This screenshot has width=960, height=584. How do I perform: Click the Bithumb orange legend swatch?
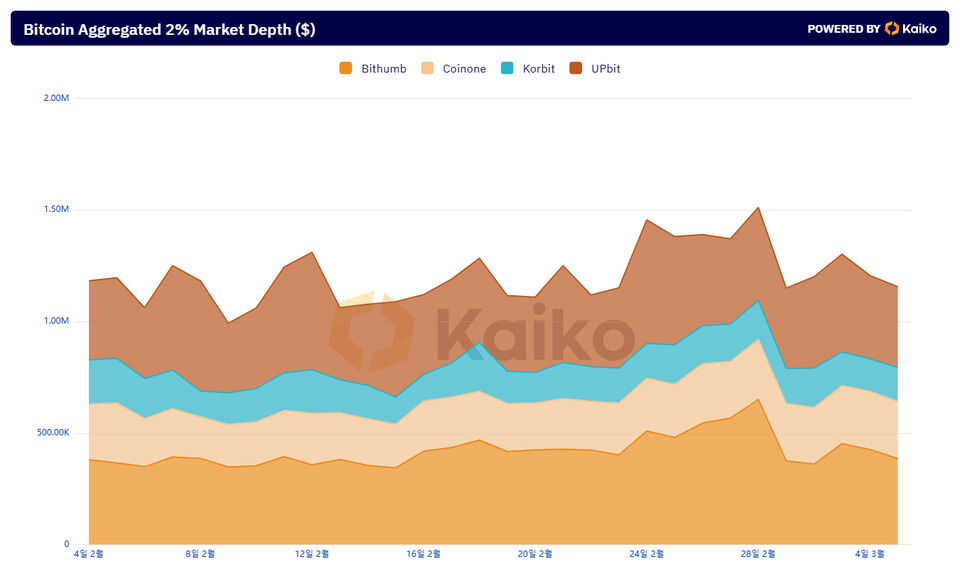(346, 69)
